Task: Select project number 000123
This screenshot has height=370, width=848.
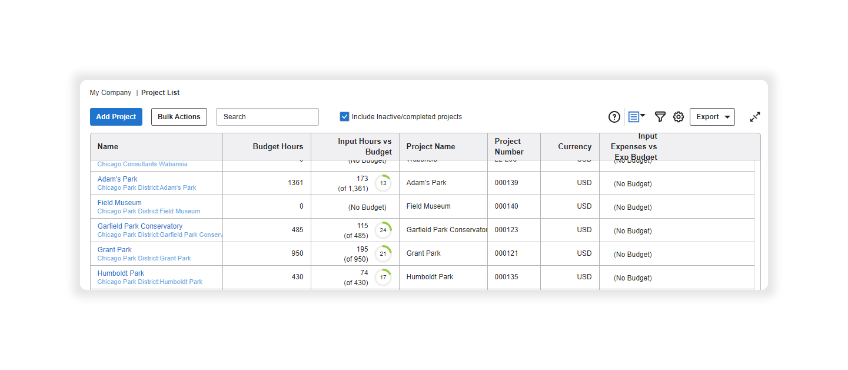Action: pyautogui.click(x=506, y=230)
